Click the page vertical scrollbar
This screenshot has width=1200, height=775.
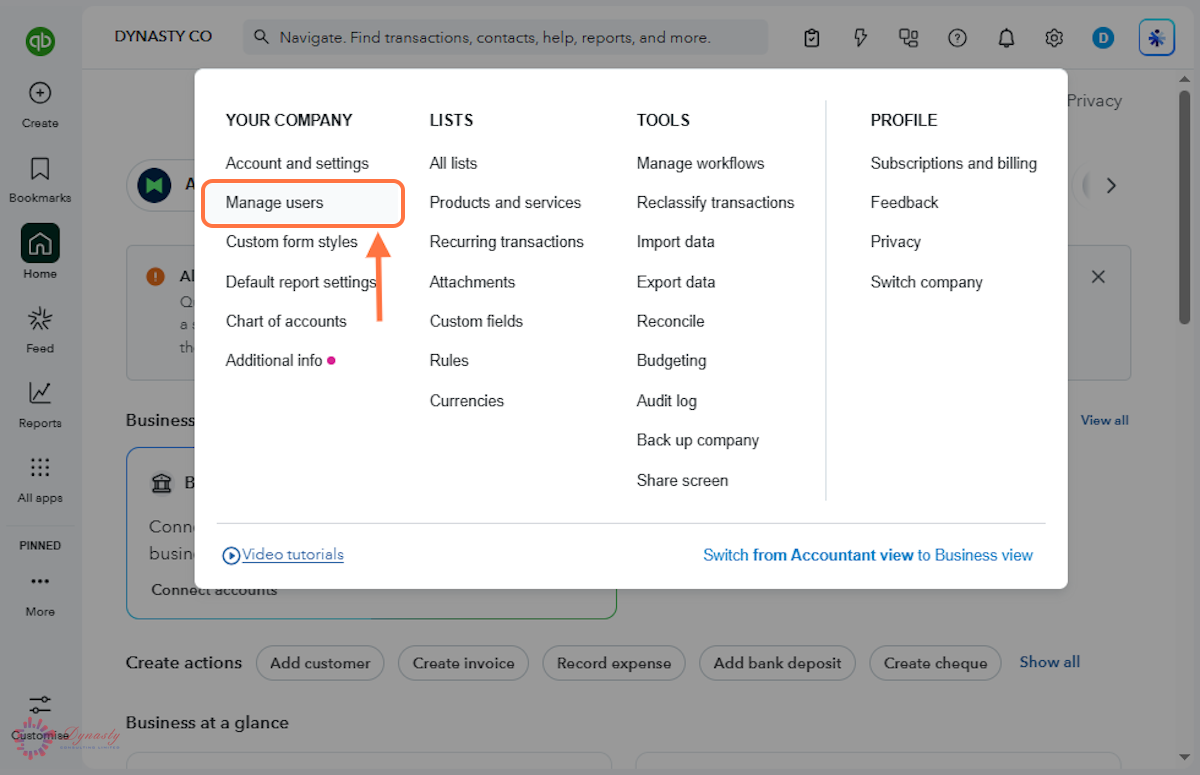(x=1185, y=206)
